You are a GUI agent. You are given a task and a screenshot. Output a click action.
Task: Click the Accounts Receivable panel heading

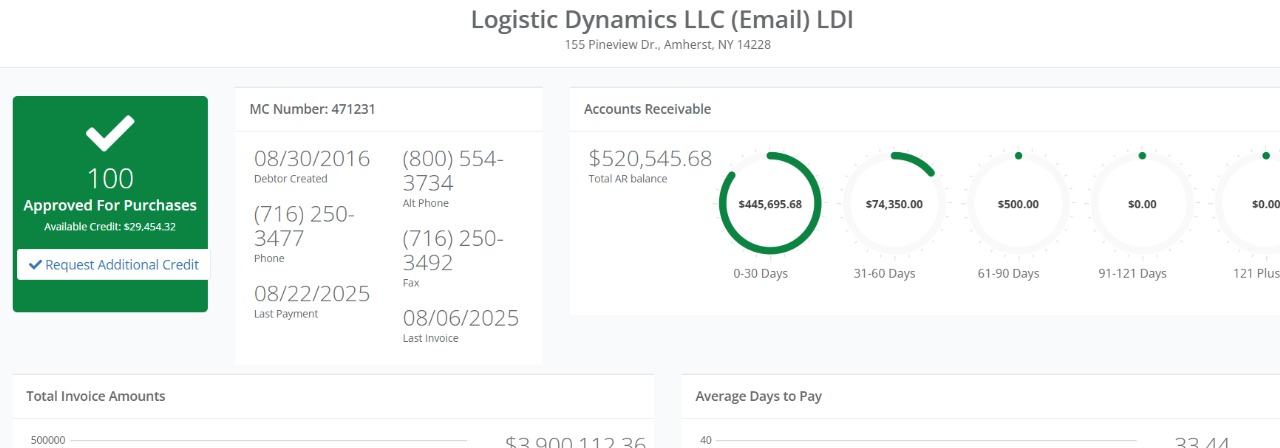coord(647,109)
